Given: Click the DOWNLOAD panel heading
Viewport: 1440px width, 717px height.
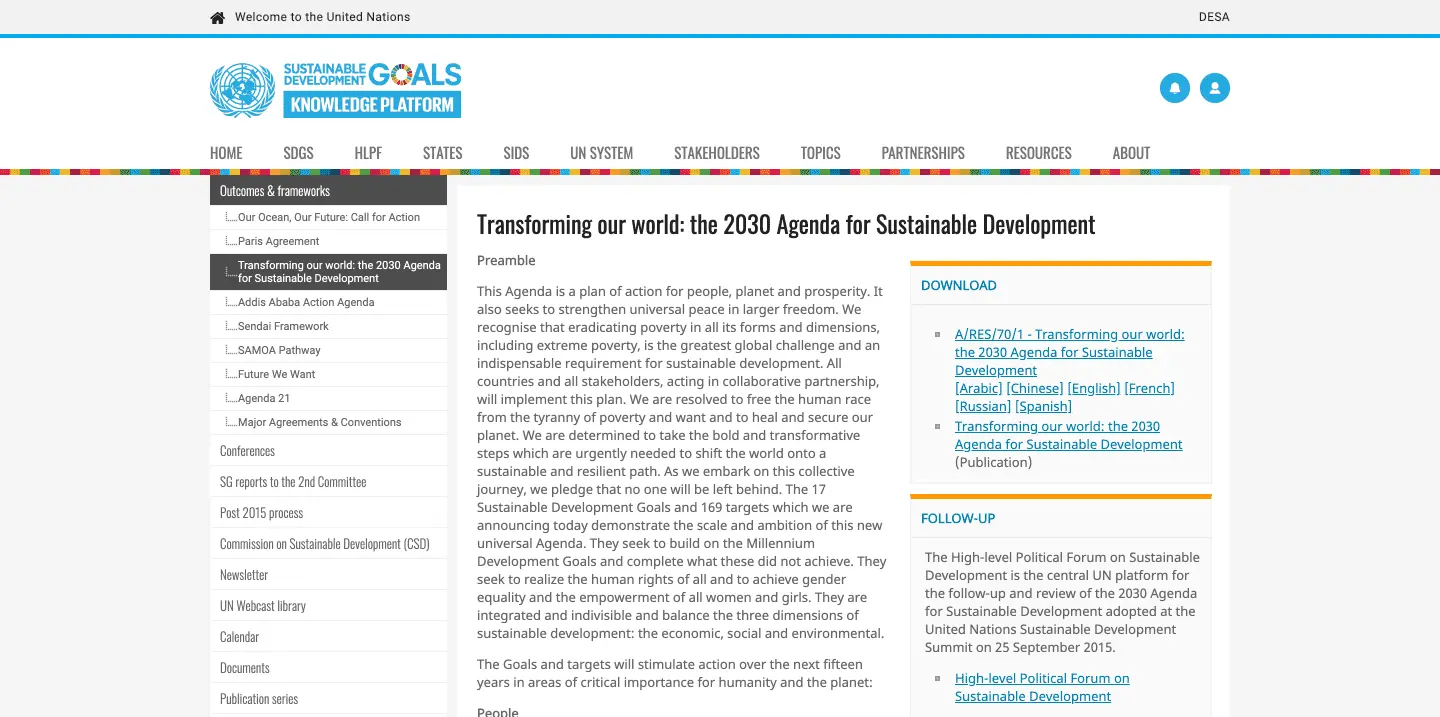Looking at the screenshot, I should (x=959, y=285).
